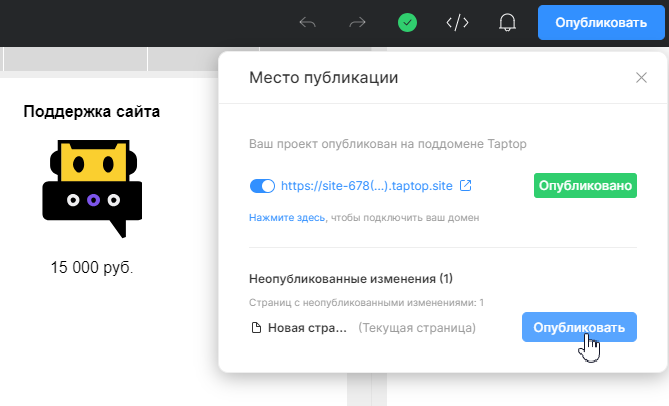Click the robot chat support image

click(x=92, y=188)
